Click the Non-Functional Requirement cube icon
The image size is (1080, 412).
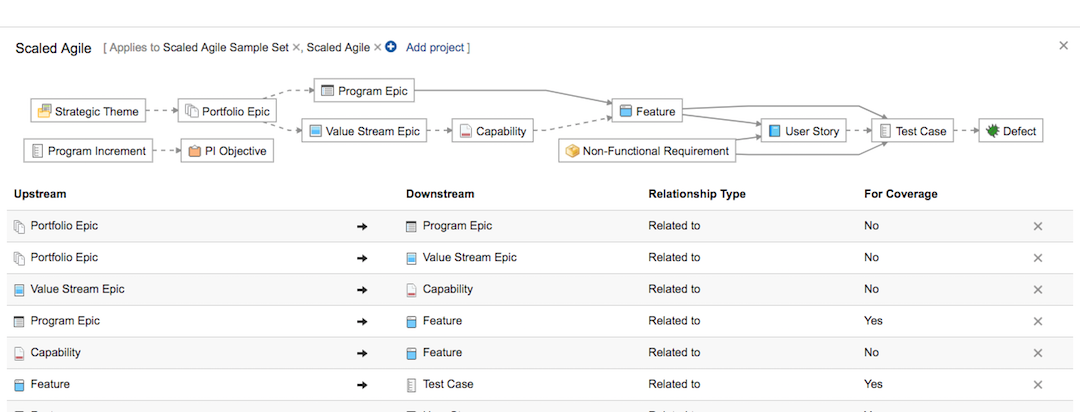572,151
